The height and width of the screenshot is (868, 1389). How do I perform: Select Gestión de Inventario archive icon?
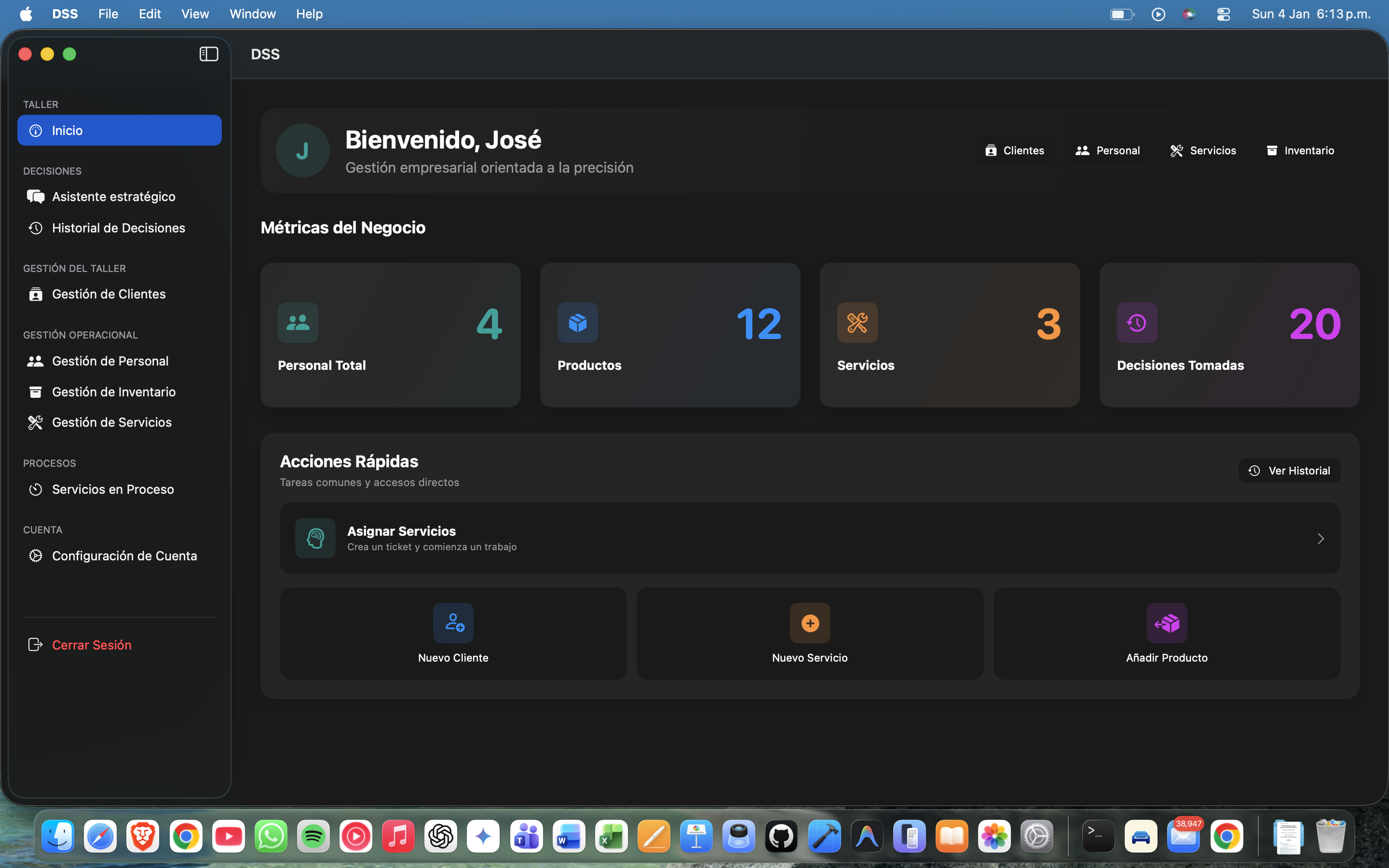point(36,392)
